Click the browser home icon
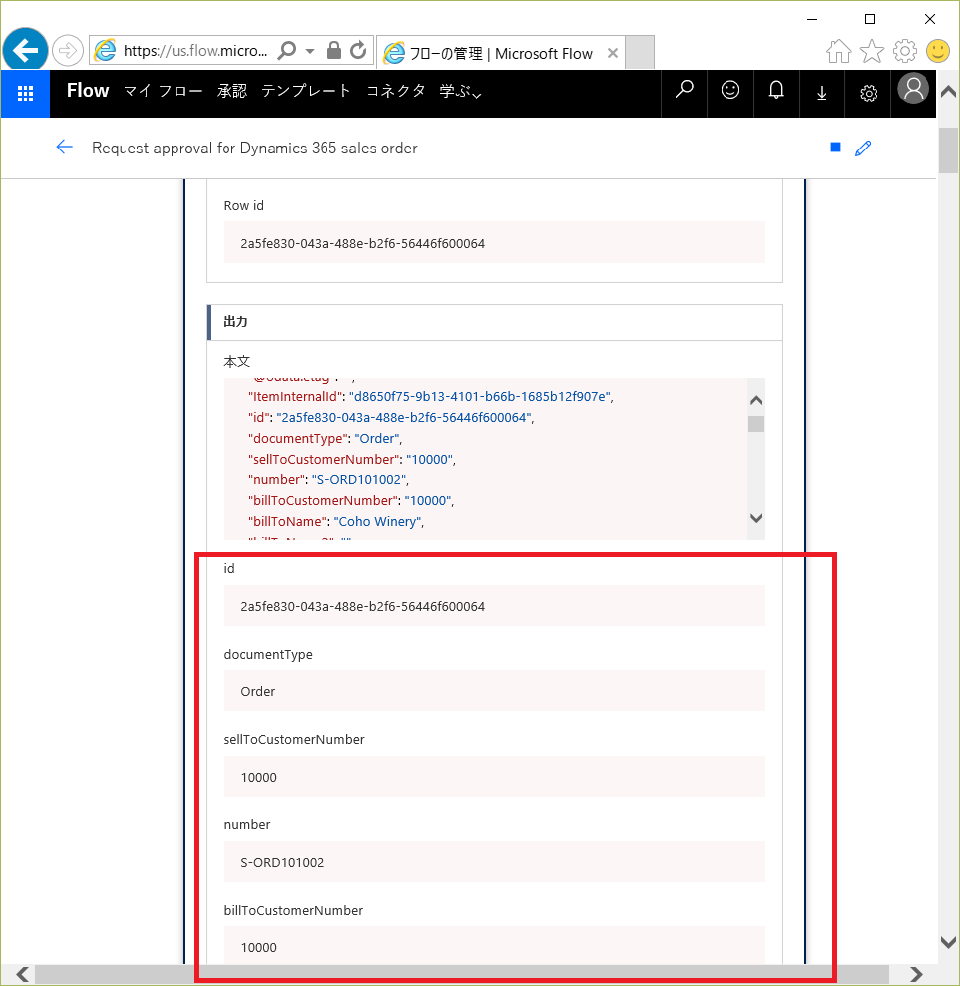Image resolution: width=960 pixels, height=986 pixels. pyautogui.click(x=838, y=51)
